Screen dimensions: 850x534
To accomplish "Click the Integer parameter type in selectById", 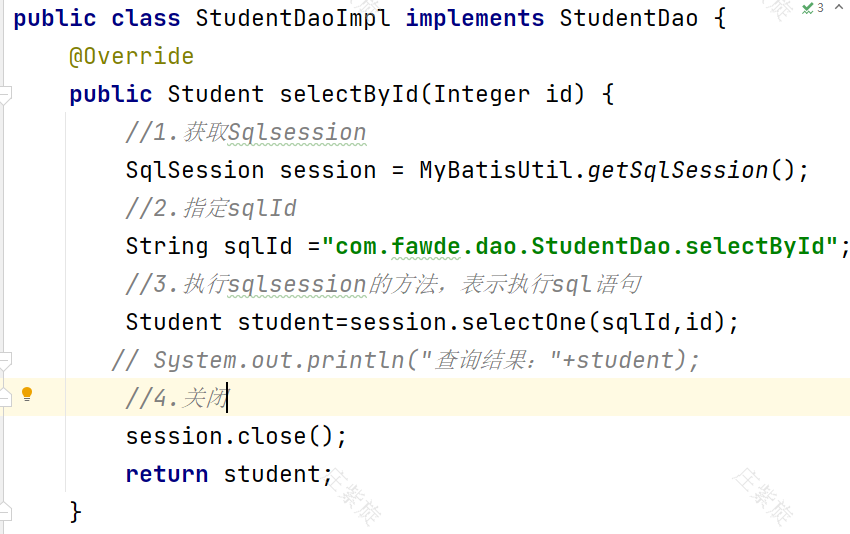I will (x=481, y=95).
